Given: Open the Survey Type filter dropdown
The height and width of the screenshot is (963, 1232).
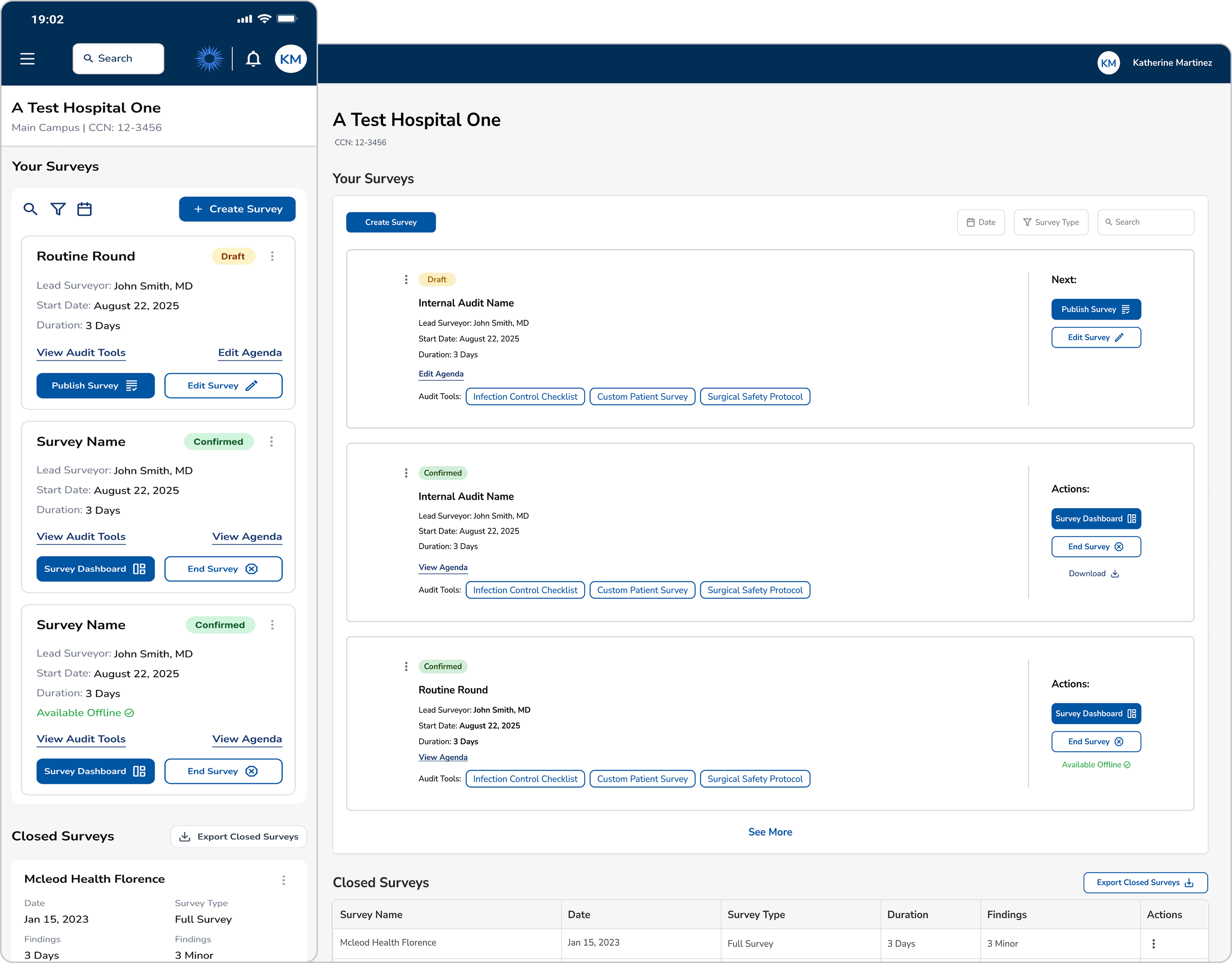Looking at the screenshot, I should (1051, 222).
